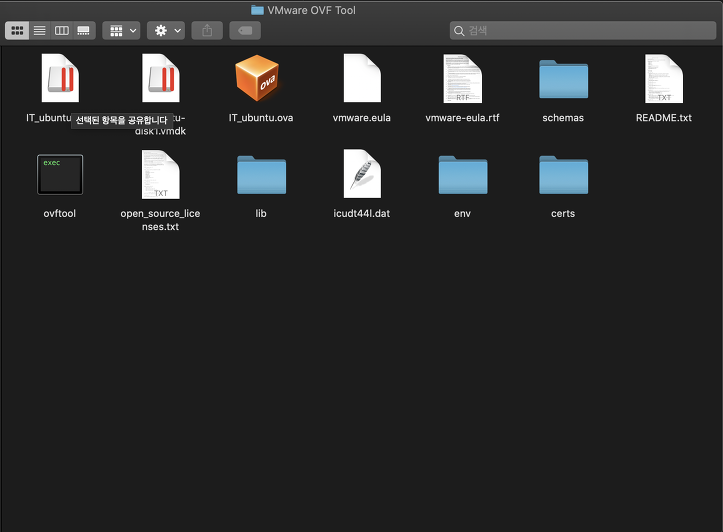Click the ovftool file name label
The width and height of the screenshot is (723, 532).
59,213
